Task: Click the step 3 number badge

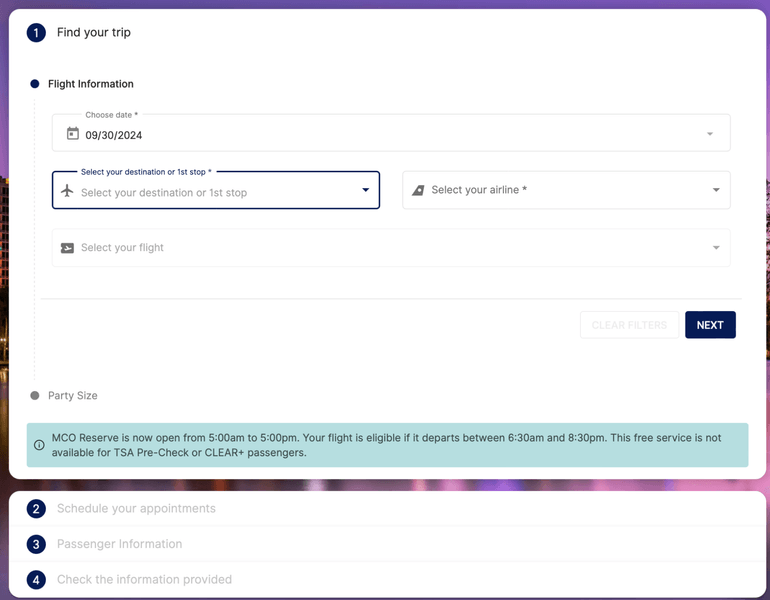Action: (x=36, y=545)
